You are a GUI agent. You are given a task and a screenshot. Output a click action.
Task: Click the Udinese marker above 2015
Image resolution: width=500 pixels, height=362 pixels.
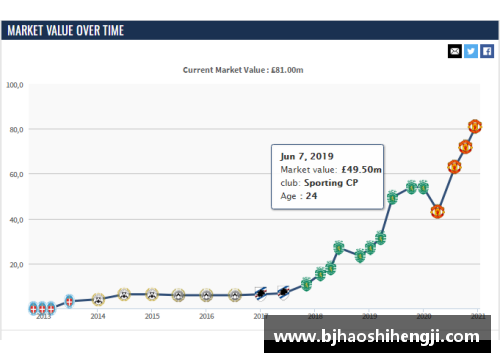152,294
